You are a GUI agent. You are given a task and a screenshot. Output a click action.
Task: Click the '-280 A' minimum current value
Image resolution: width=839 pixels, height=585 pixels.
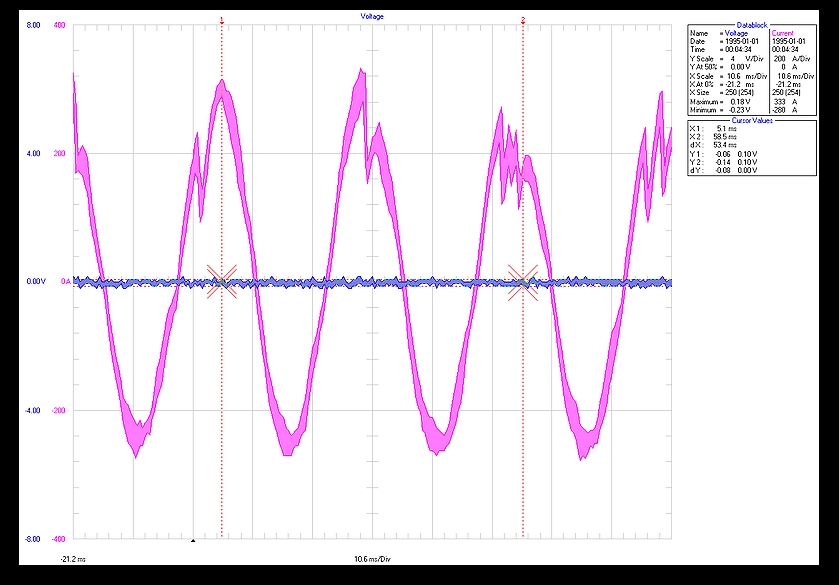pyautogui.click(x=784, y=110)
